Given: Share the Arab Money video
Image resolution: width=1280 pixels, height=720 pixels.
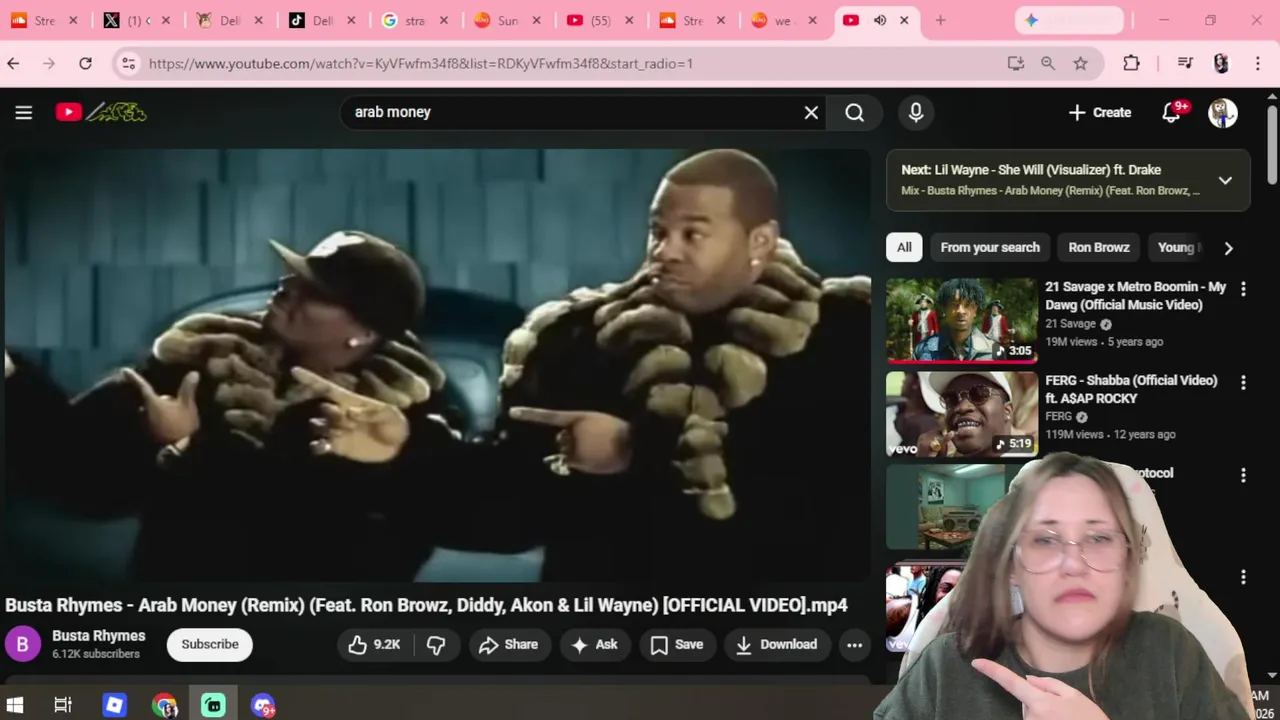Looking at the screenshot, I should click(509, 645).
